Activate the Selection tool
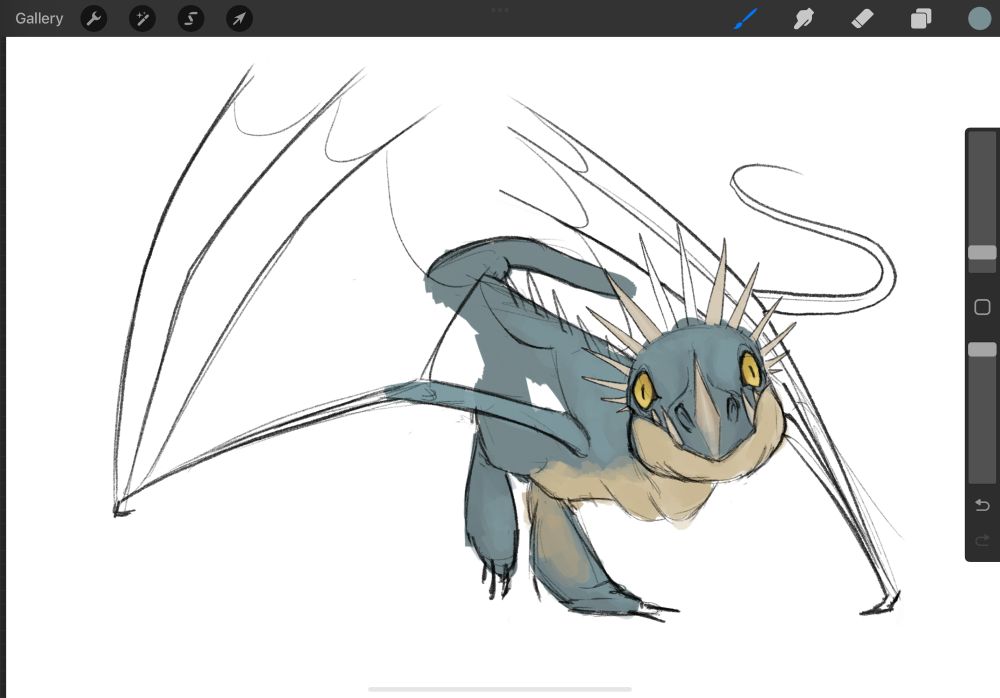1000x698 pixels. 191,19
